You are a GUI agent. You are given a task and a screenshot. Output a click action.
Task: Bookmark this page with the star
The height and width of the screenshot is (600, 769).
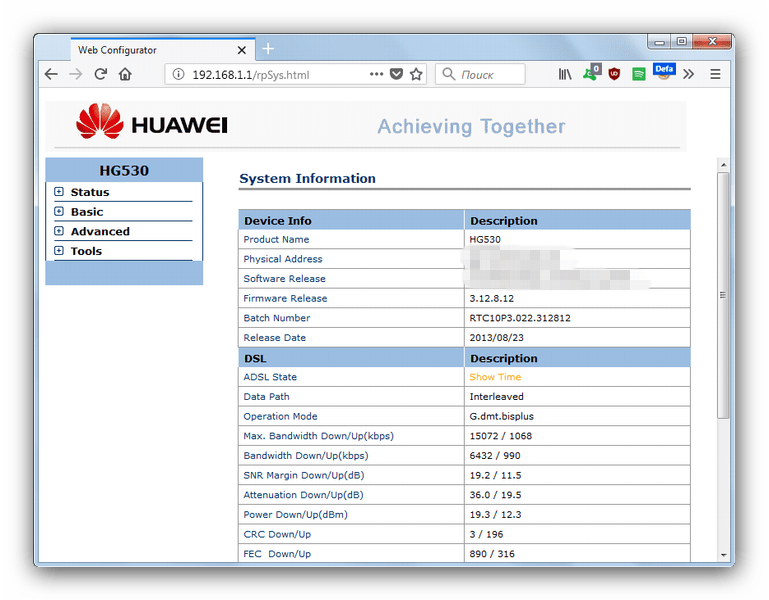[416, 74]
